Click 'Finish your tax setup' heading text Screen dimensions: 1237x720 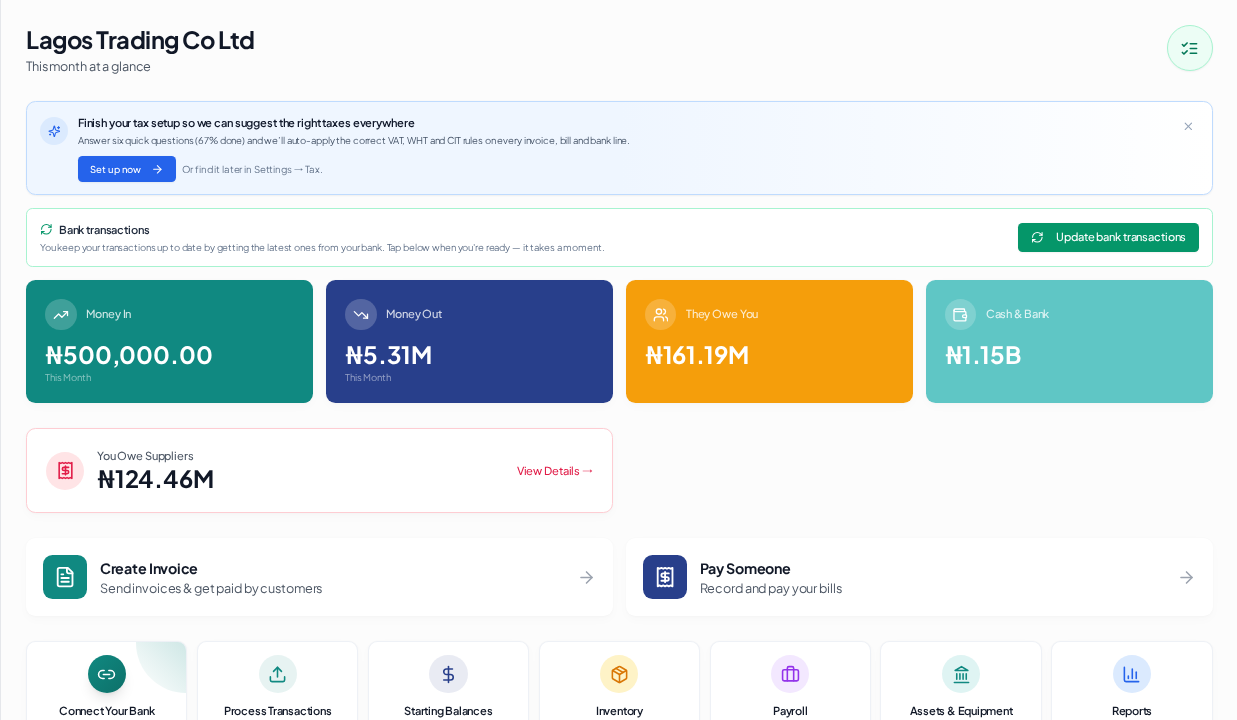[x=246, y=123]
